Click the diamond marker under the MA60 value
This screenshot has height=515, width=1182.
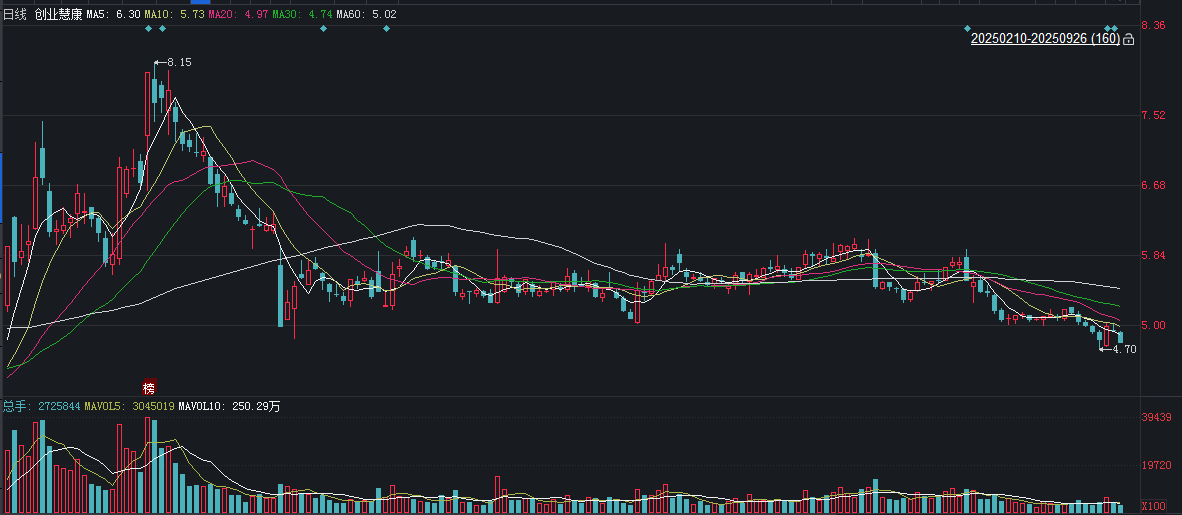[x=387, y=29]
